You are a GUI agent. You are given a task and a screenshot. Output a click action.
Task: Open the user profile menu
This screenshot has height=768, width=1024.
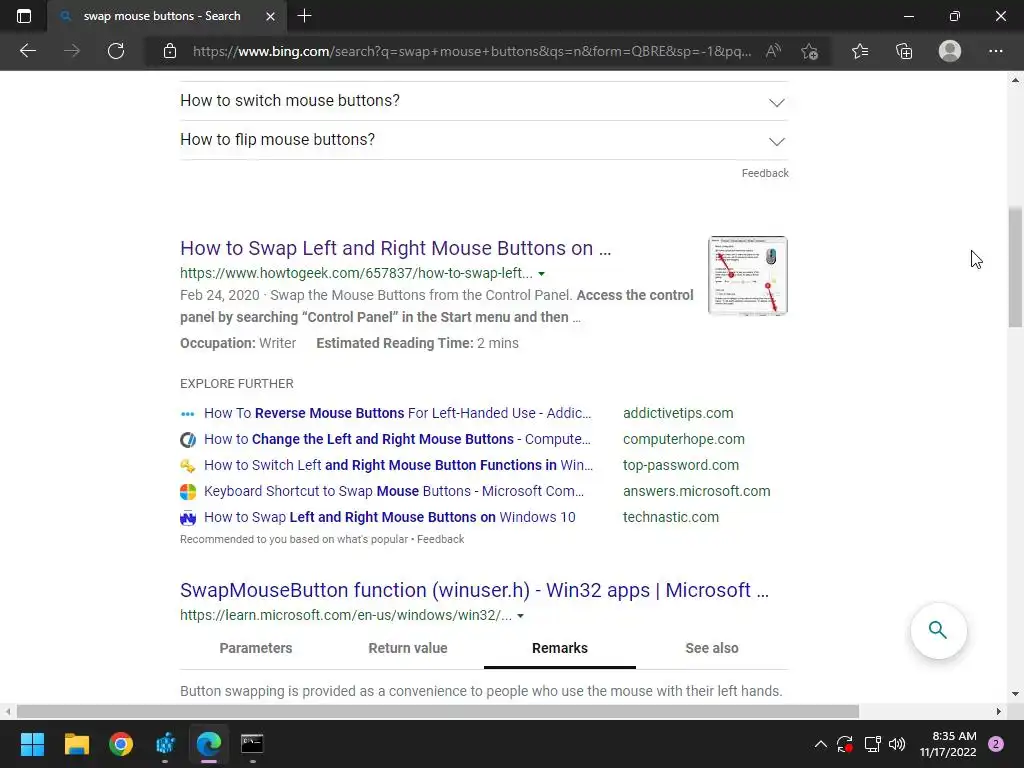click(x=950, y=51)
